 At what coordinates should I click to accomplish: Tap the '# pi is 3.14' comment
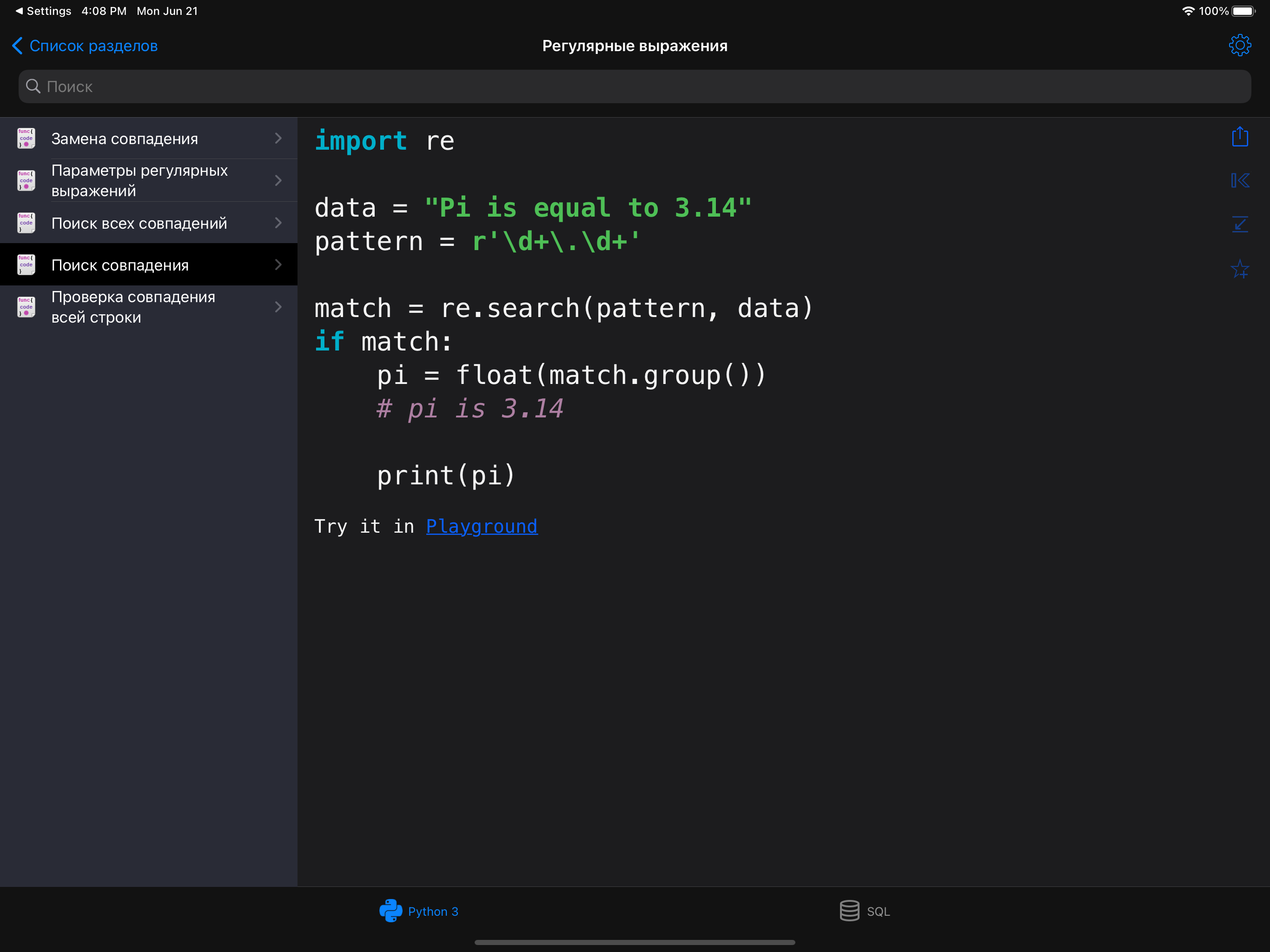pos(470,409)
